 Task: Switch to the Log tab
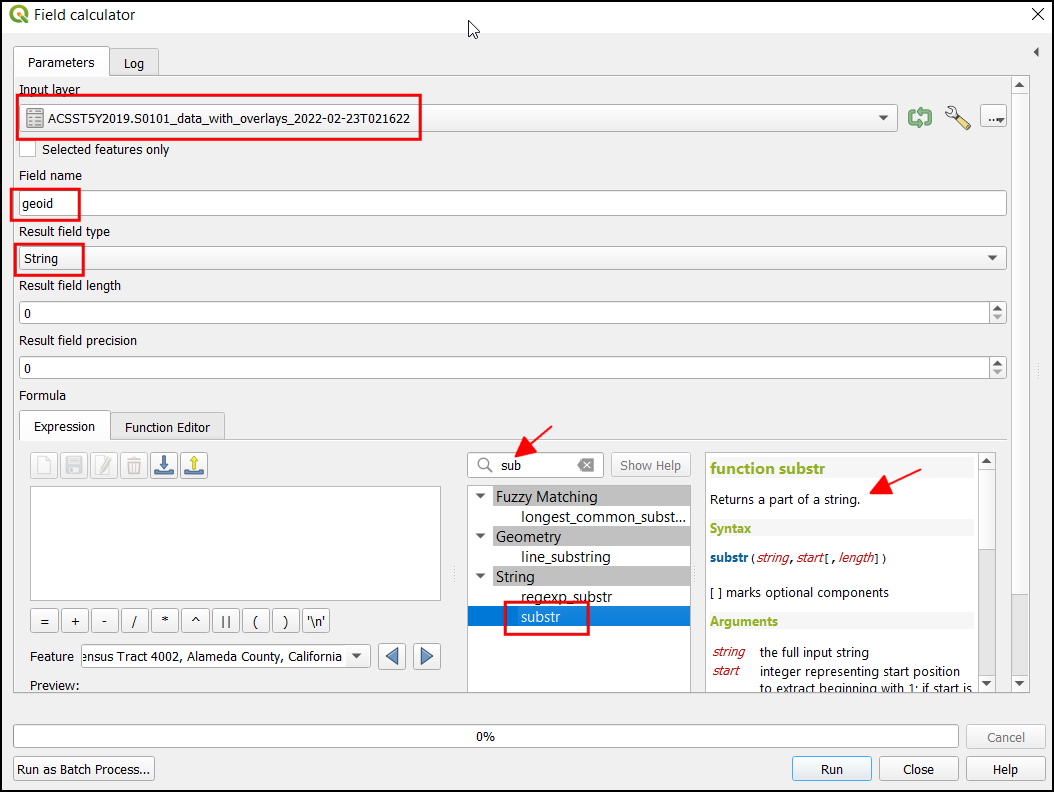134,63
